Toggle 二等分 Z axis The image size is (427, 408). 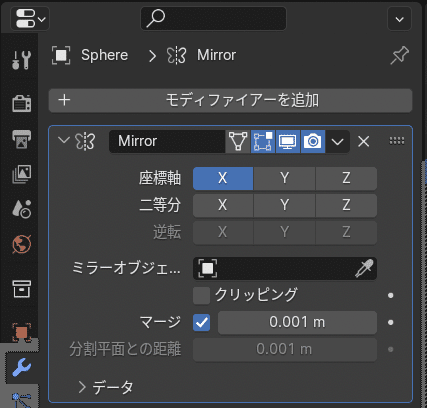coord(346,205)
